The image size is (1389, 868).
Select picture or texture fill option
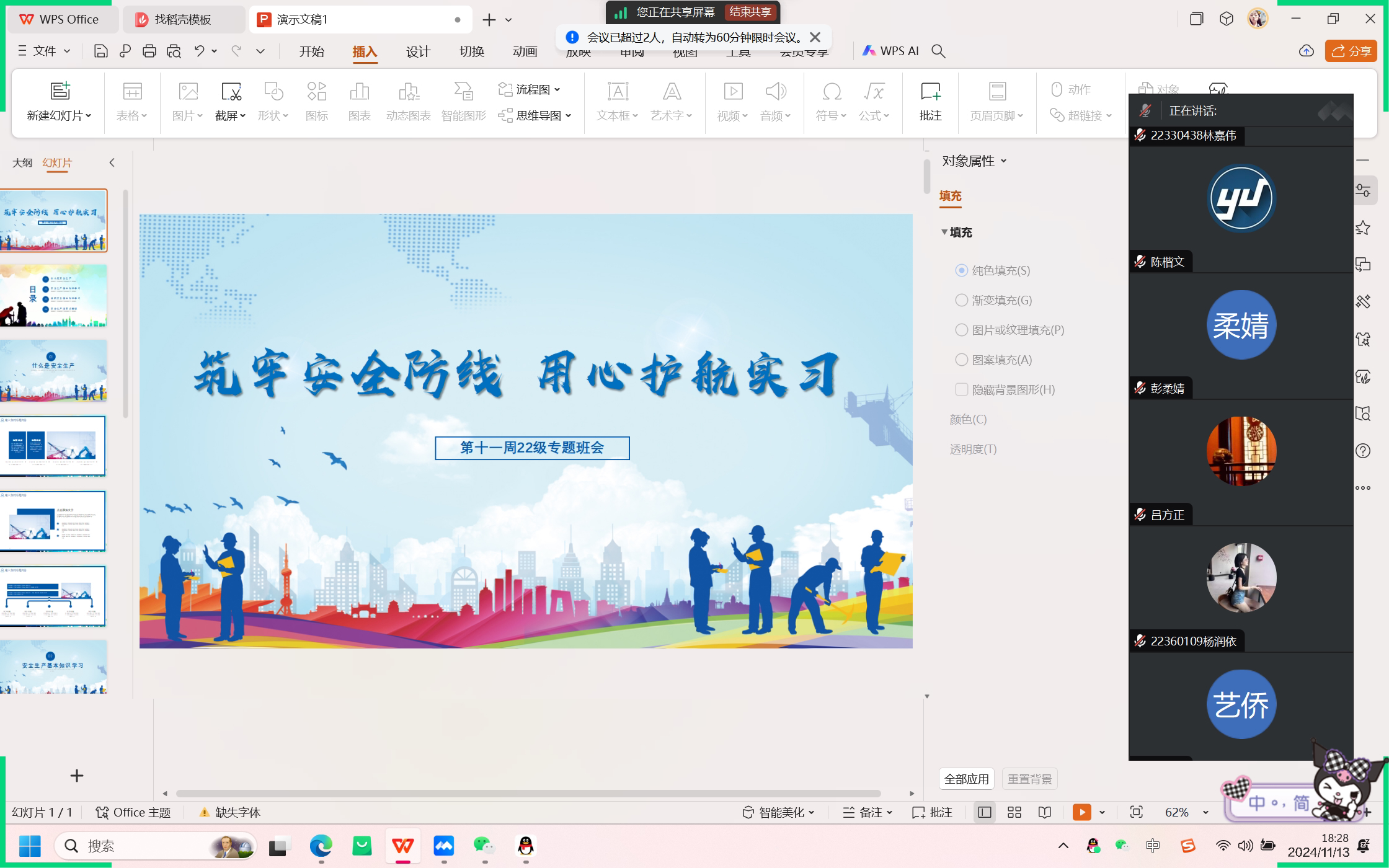(962, 330)
